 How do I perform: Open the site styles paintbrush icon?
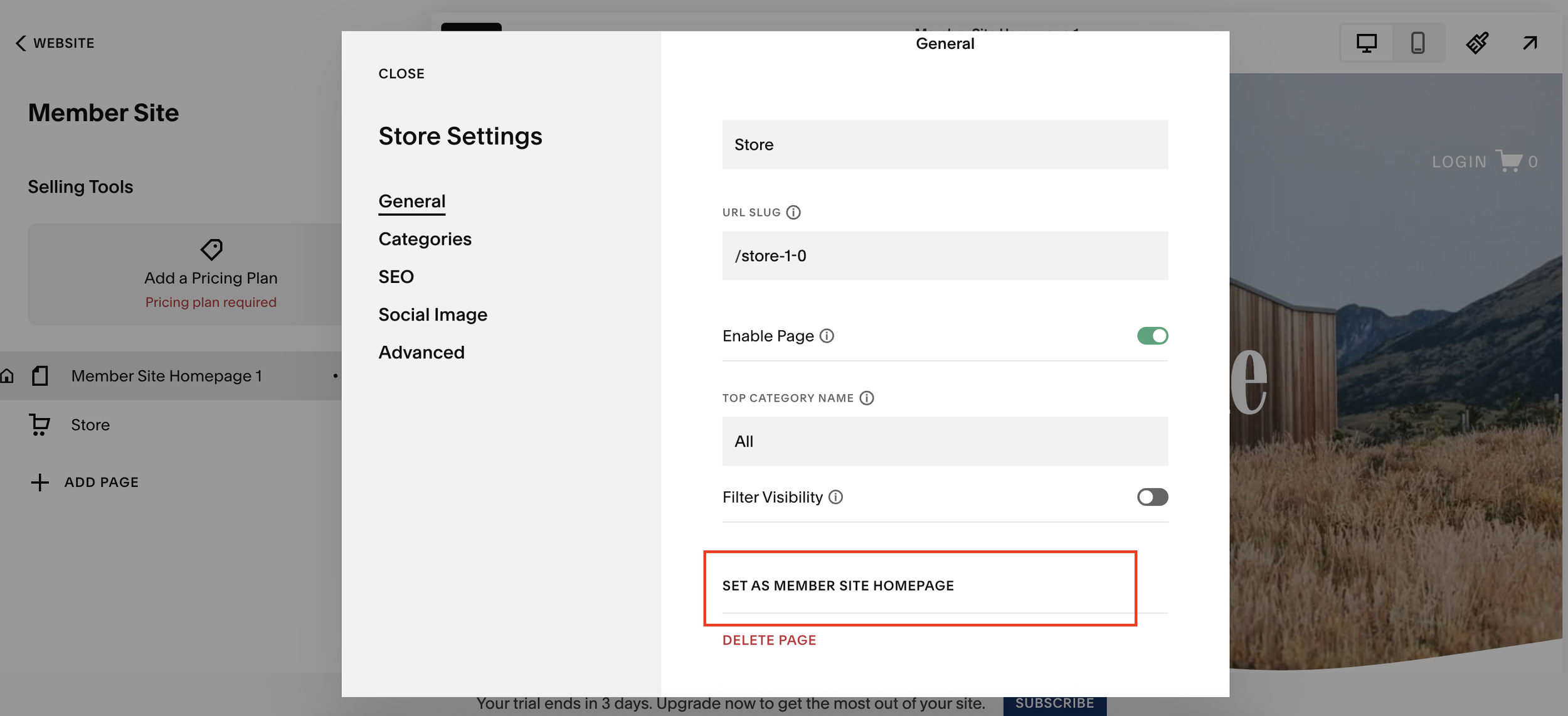coord(1477,43)
